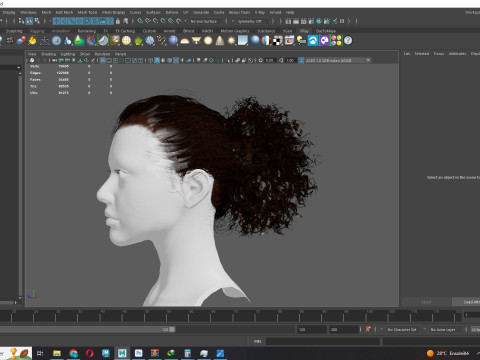Open the ACES view transform dropdown arrow
This screenshot has width=480, height=360.
tap(368, 60)
